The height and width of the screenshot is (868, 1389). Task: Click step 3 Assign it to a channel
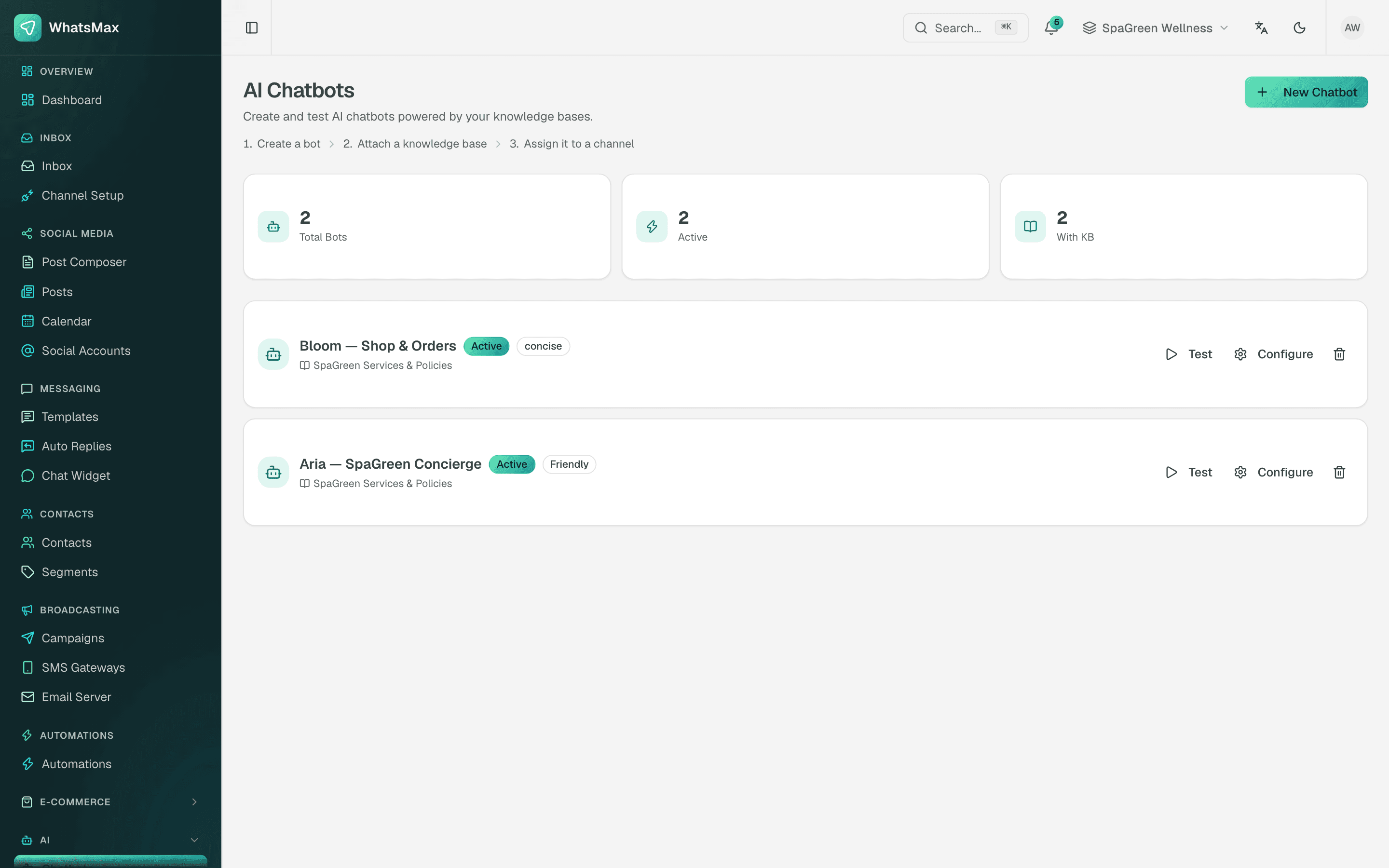tap(572, 144)
